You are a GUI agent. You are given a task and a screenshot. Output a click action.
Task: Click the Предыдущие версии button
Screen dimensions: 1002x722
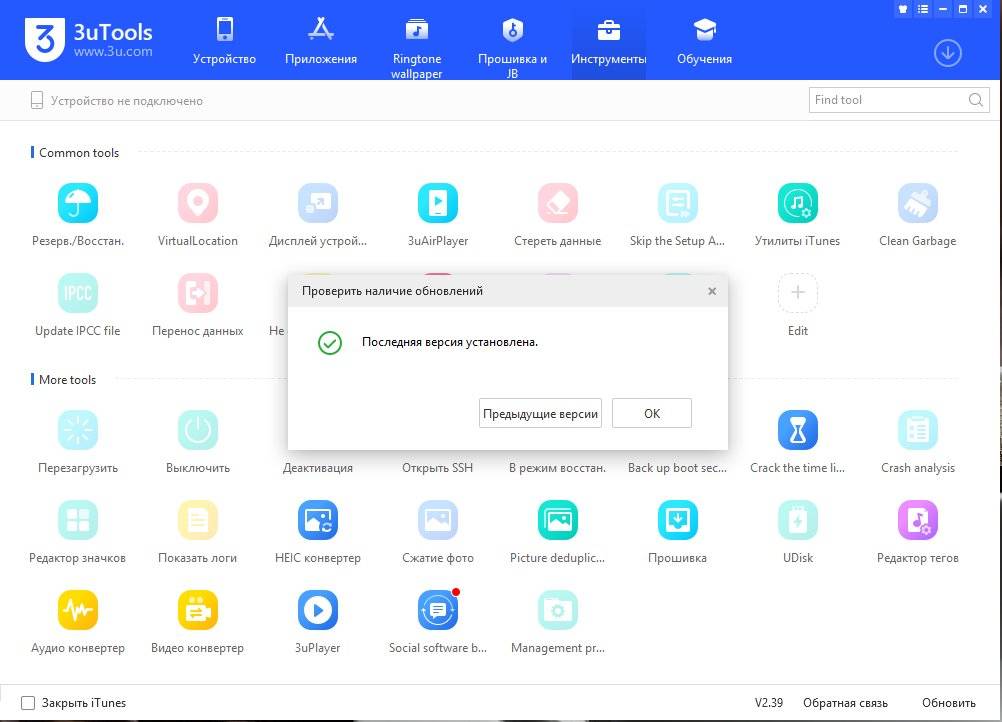point(540,413)
